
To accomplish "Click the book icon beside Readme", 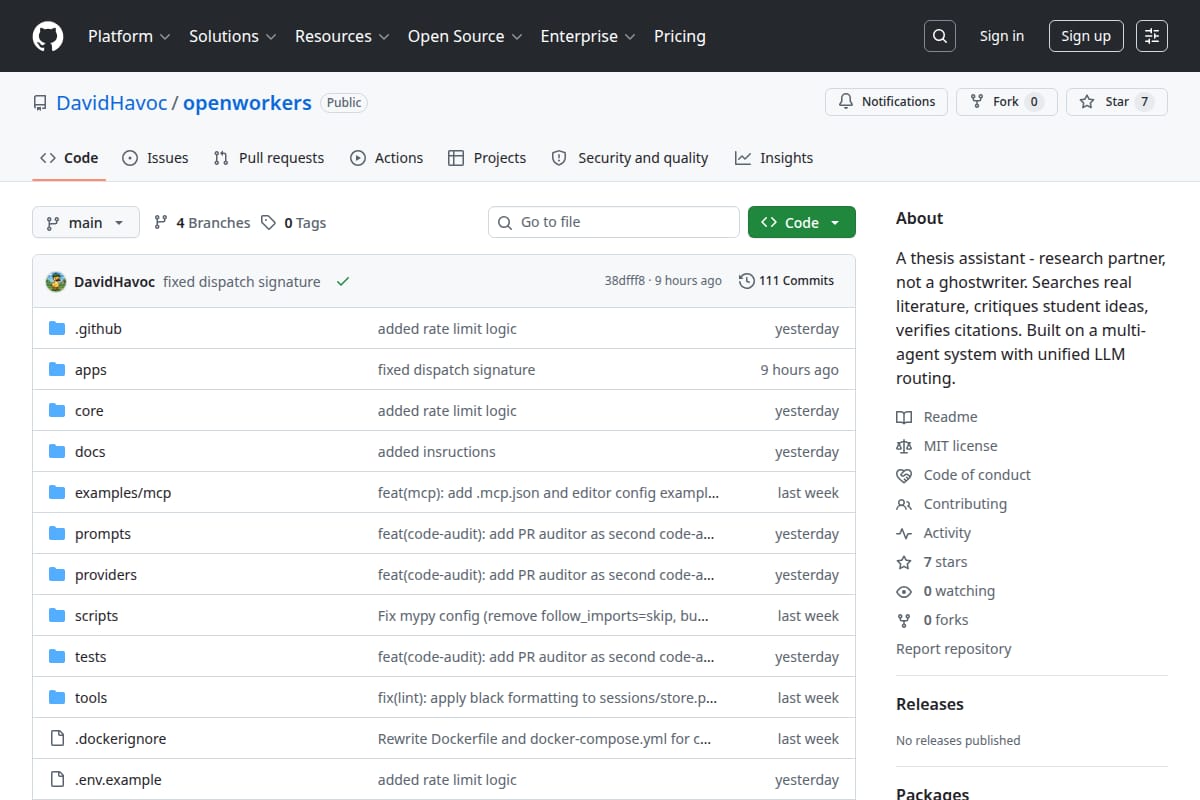I will (x=904, y=417).
